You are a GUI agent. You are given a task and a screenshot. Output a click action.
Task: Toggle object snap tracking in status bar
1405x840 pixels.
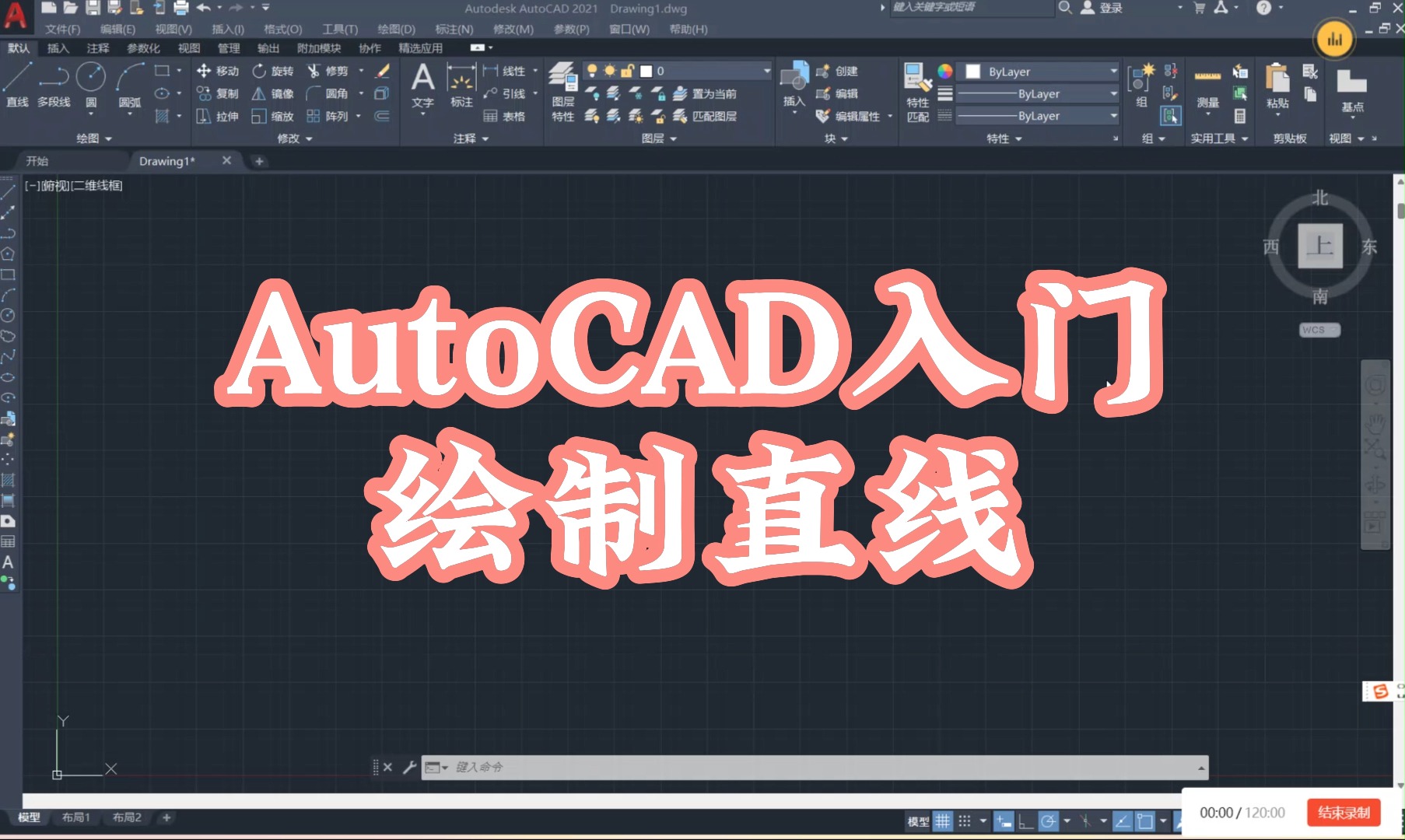(x=1122, y=821)
